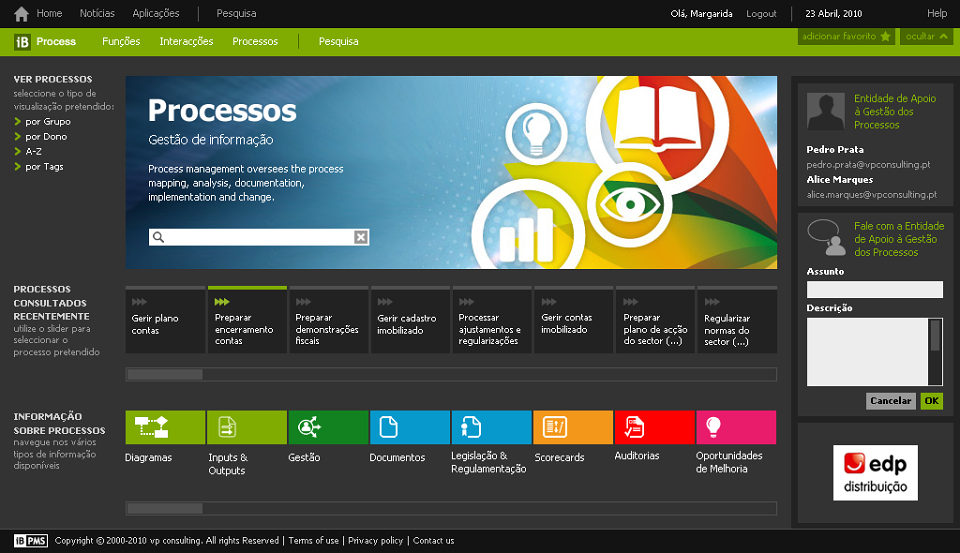Clear the search box with X
The image size is (960, 553).
coord(361,237)
